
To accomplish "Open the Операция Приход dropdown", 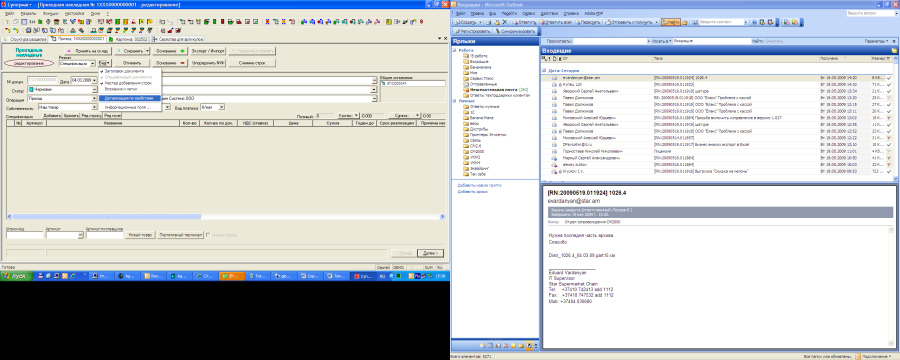I will point(95,98).
